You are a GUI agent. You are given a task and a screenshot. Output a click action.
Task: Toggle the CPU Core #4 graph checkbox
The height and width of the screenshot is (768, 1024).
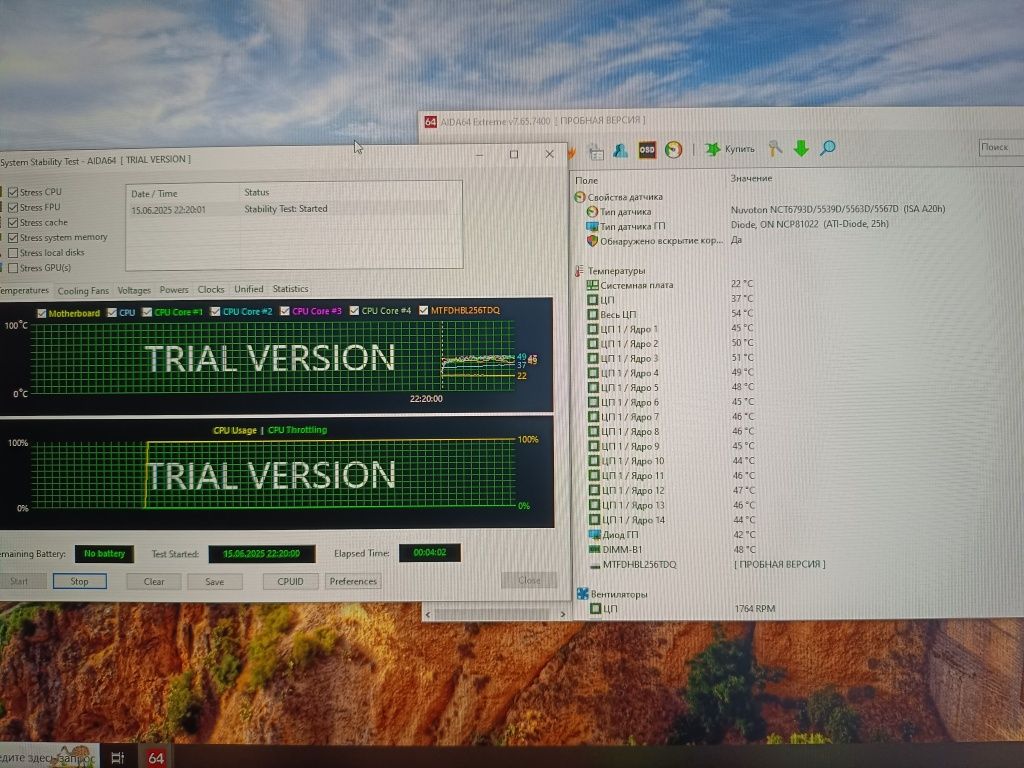(x=354, y=311)
